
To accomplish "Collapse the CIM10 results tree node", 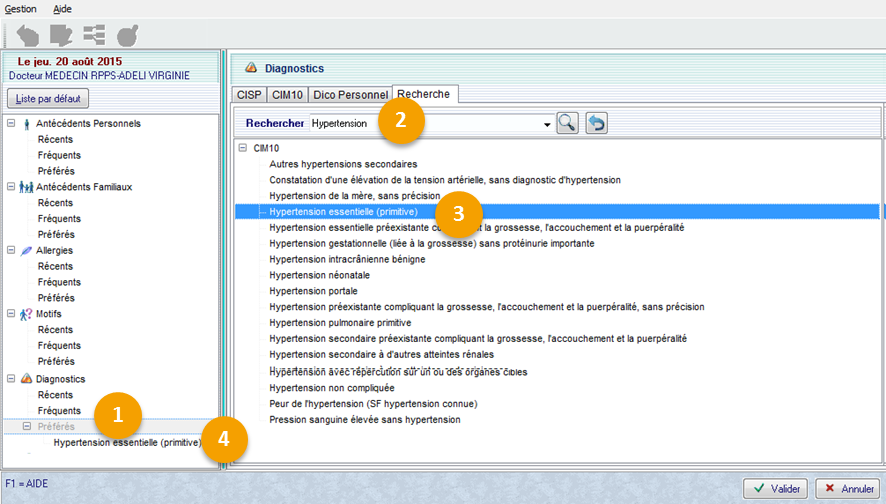I will tap(243, 148).
